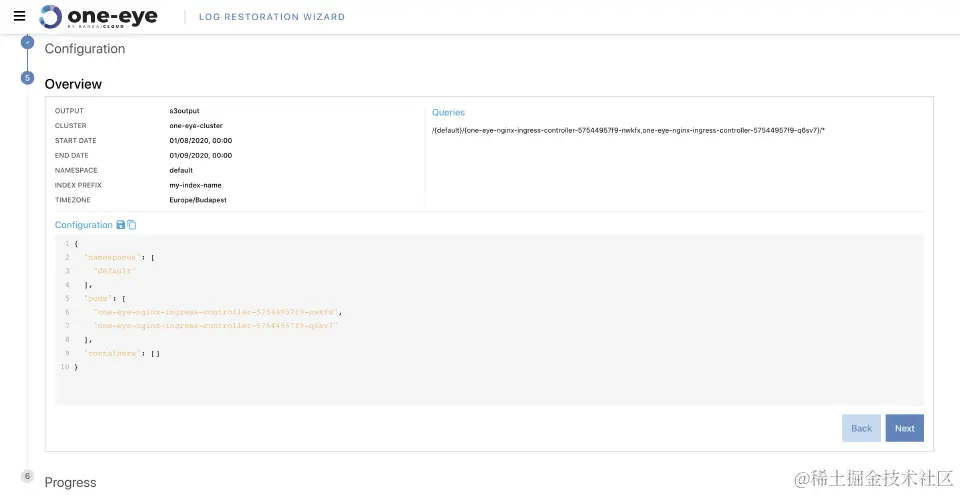This screenshot has height=495, width=960.
Task: Save the configuration with the disk icon
Action: click(121, 225)
